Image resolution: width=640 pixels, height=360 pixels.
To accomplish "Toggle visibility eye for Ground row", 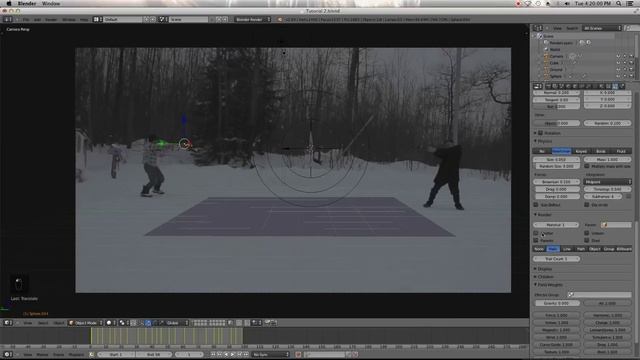I will [x=618, y=69].
